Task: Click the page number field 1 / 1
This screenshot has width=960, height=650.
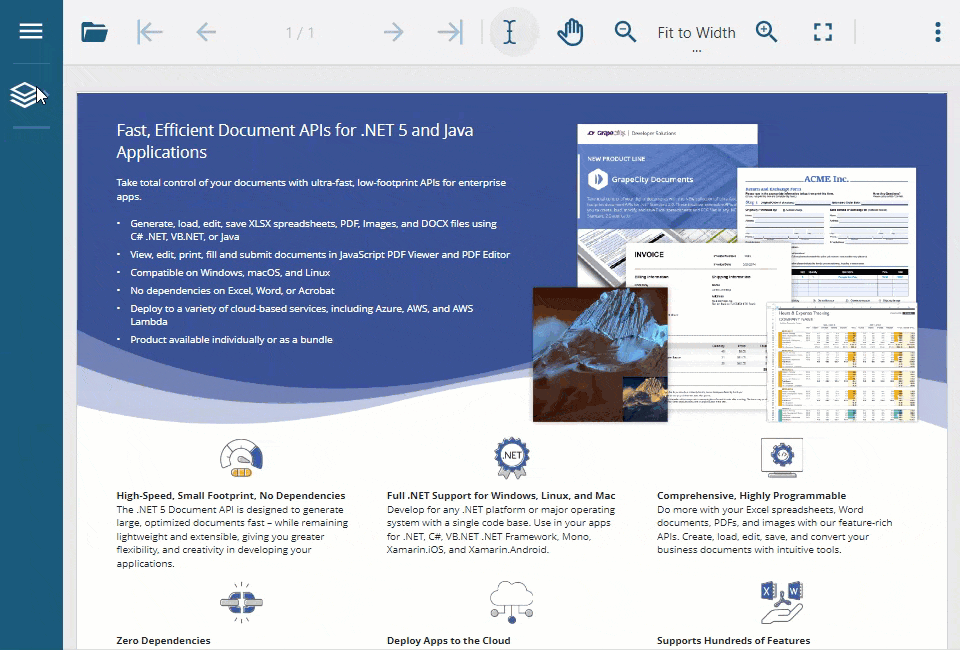Action: coord(300,32)
